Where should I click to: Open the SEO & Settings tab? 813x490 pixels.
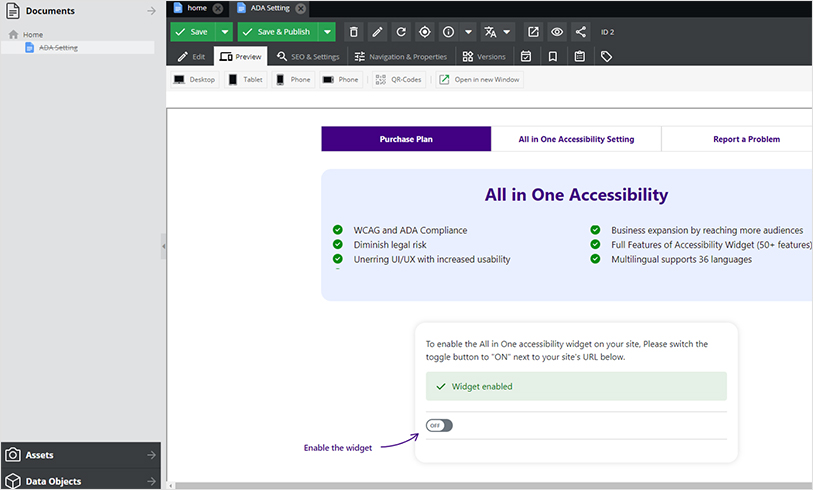pos(308,57)
